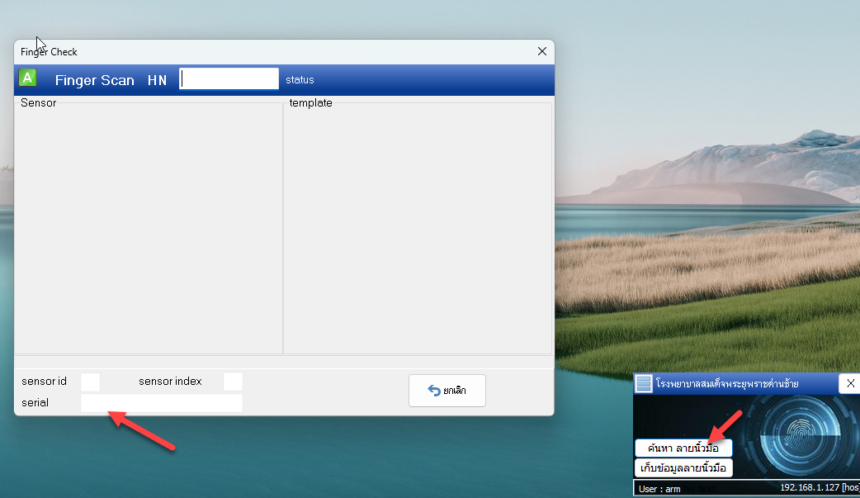Click the ยกเลิก cancel button
Image resolution: width=860 pixels, height=498 pixels.
coord(447,391)
